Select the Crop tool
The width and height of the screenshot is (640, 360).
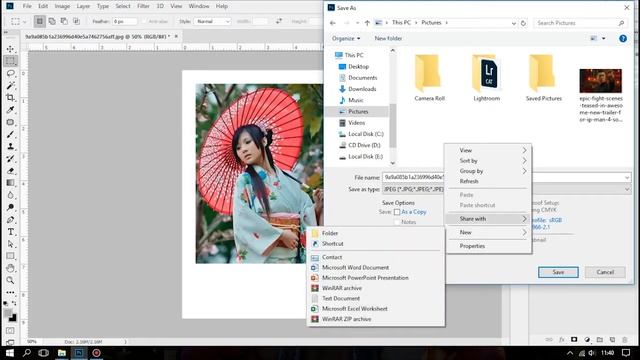click(11, 98)
